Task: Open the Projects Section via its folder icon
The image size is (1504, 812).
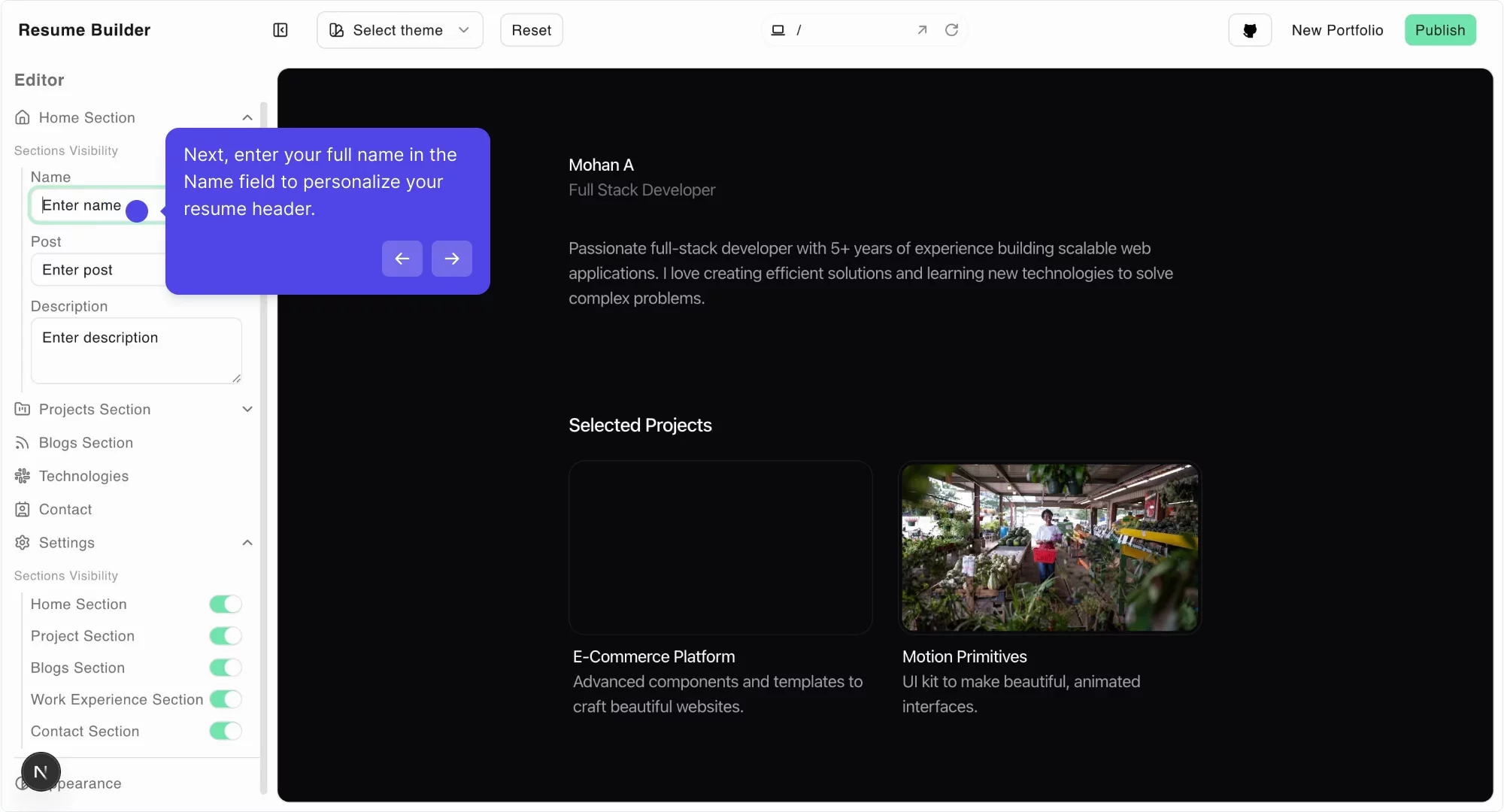Action: (x=22, y=409)
